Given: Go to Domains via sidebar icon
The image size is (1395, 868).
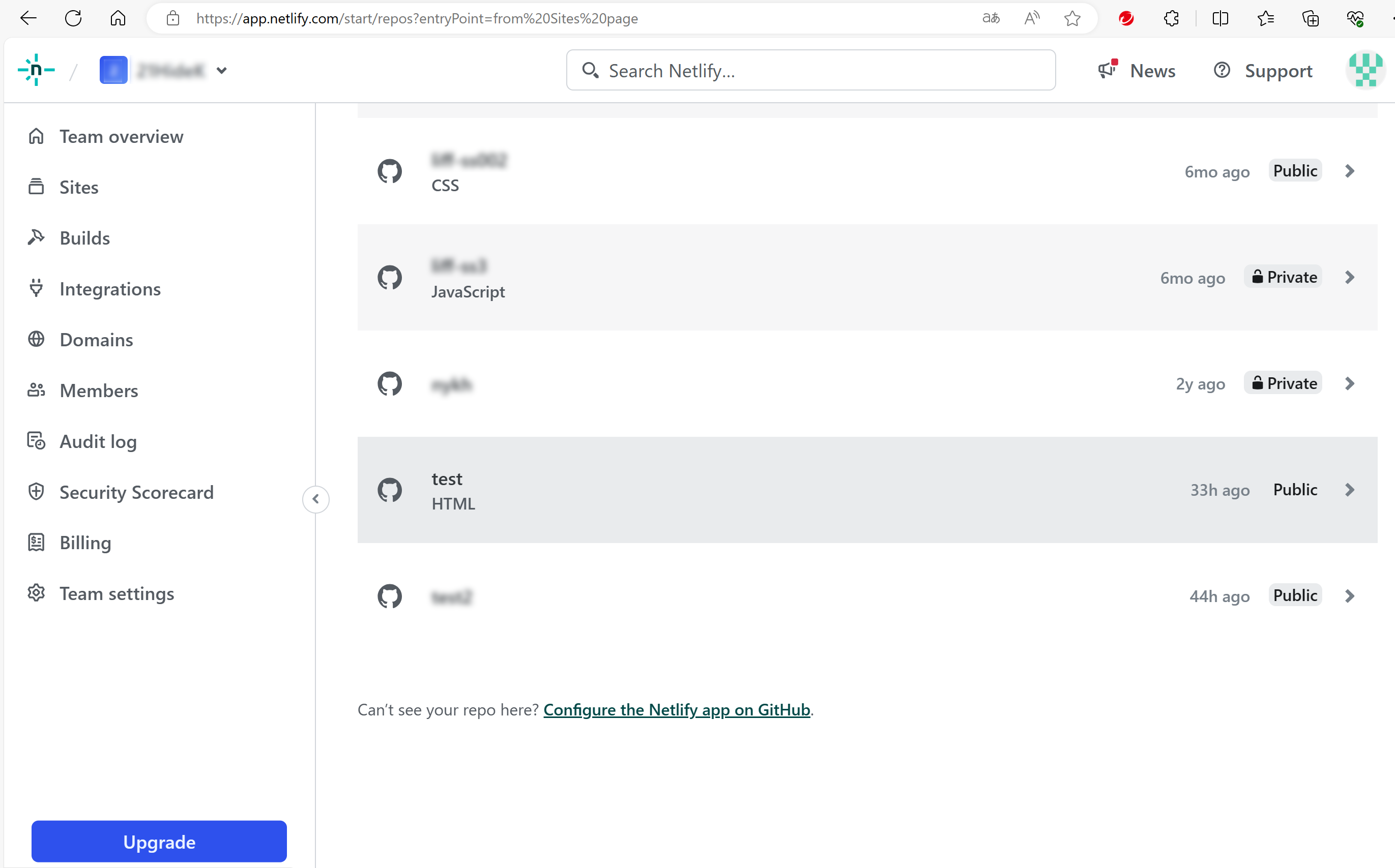Looking at the screenshot, I should point(96,339).
